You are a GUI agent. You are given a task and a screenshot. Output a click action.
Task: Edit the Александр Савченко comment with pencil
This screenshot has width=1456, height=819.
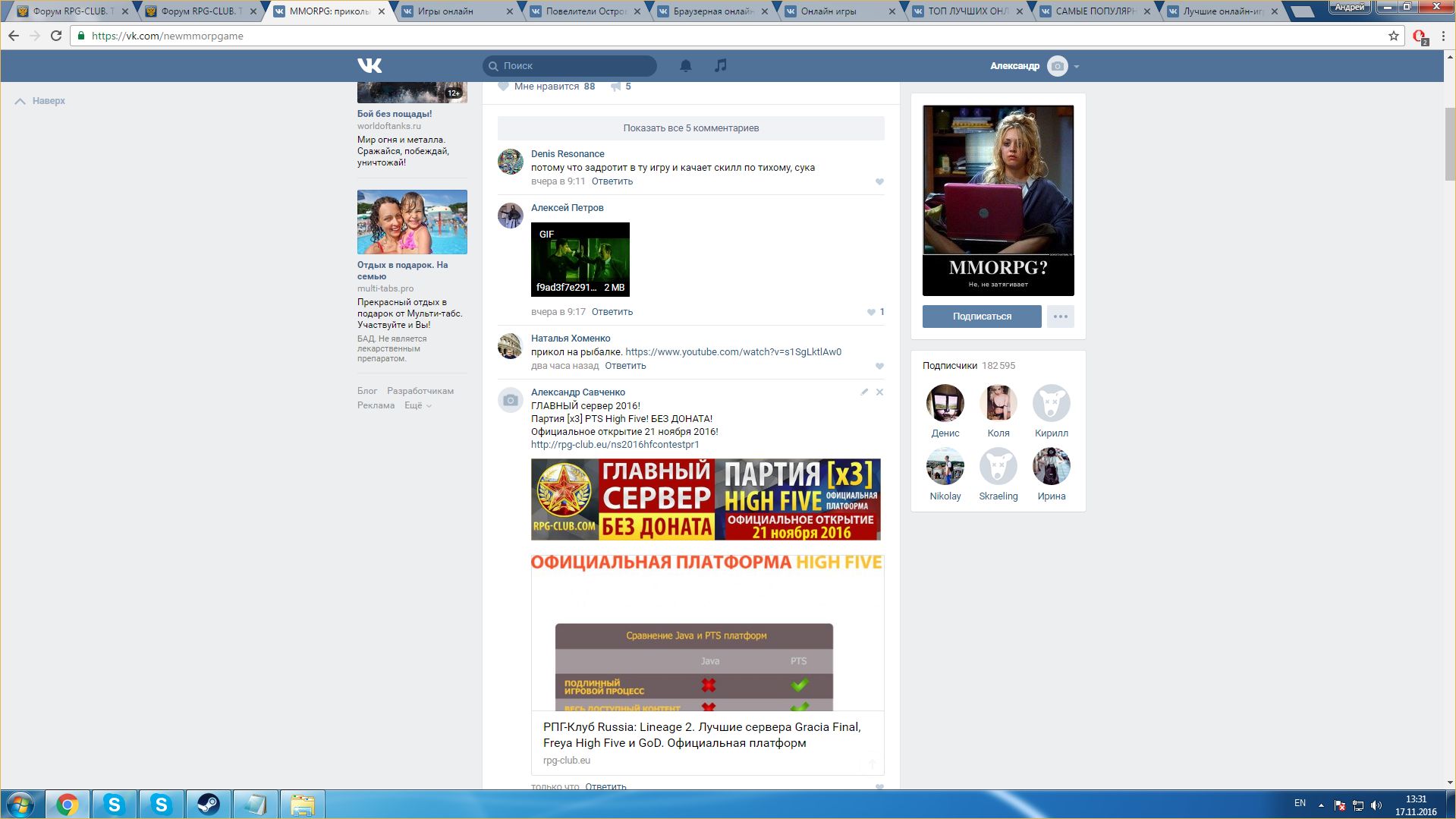coord(864,392)
